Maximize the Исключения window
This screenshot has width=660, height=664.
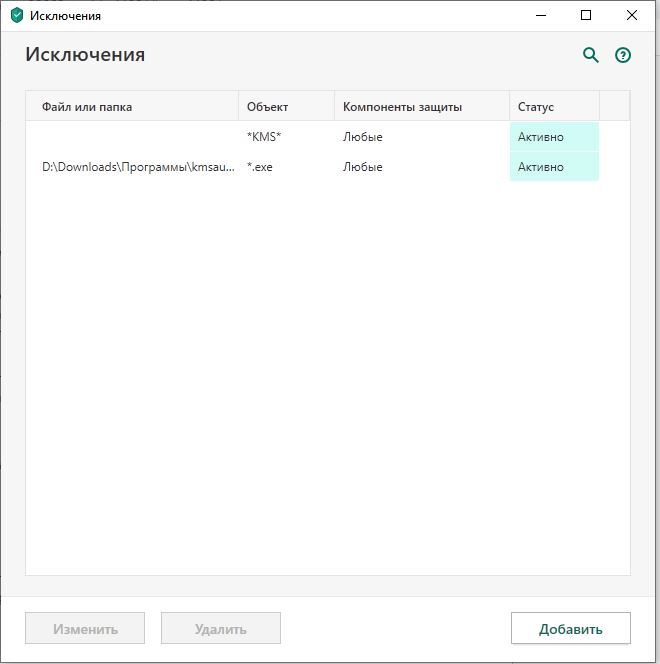[586, 16]
